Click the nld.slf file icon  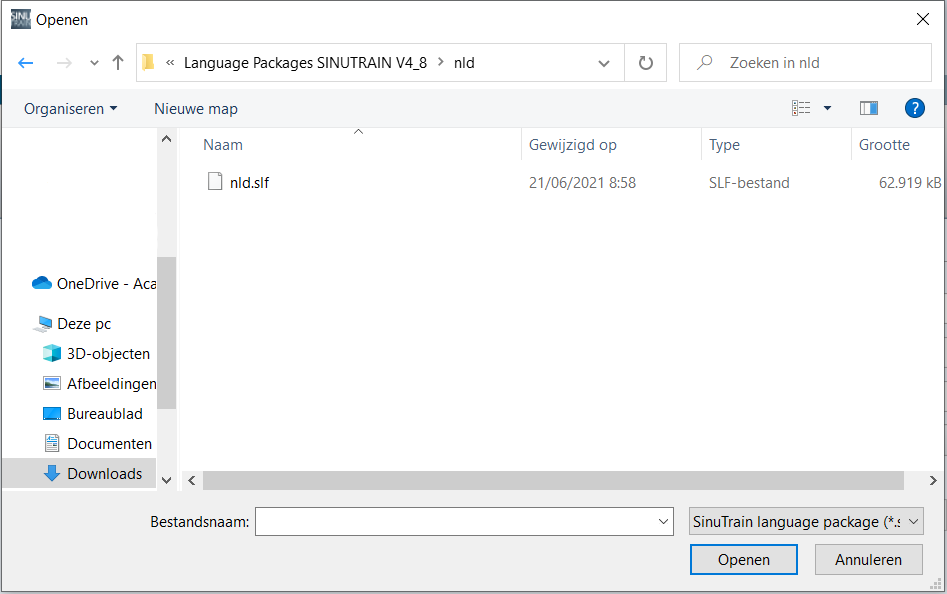tap(215, 181)
